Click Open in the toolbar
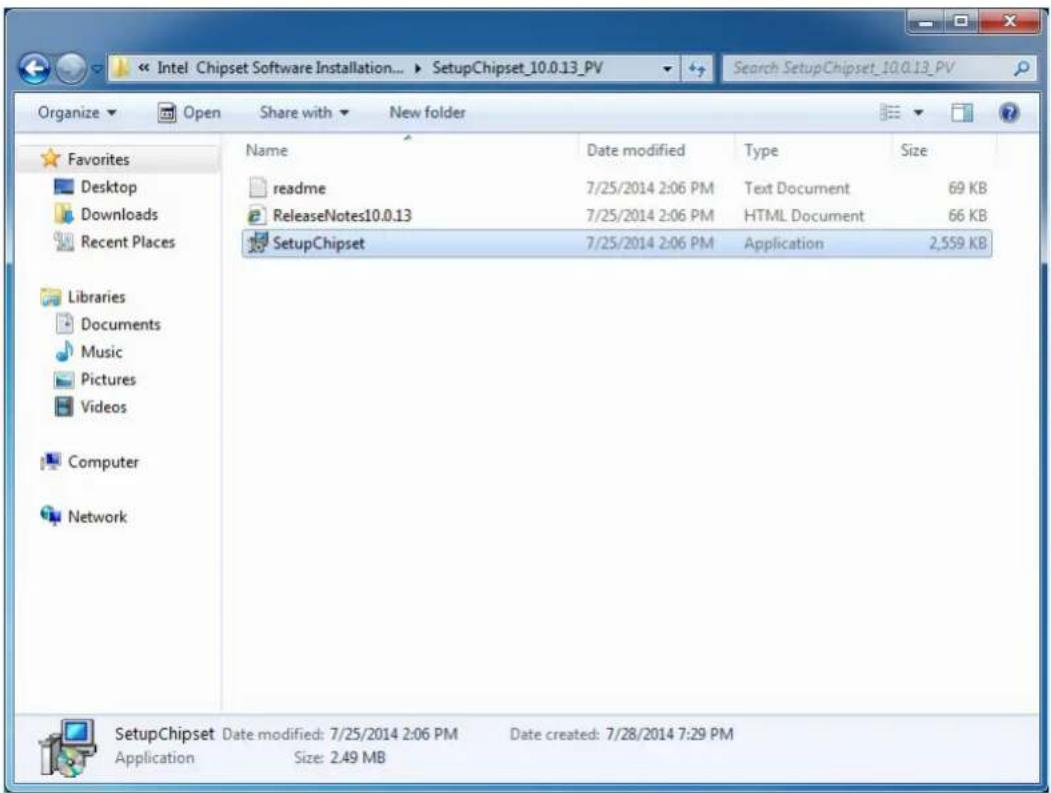The image size is (1051, 793). point(189,113)
